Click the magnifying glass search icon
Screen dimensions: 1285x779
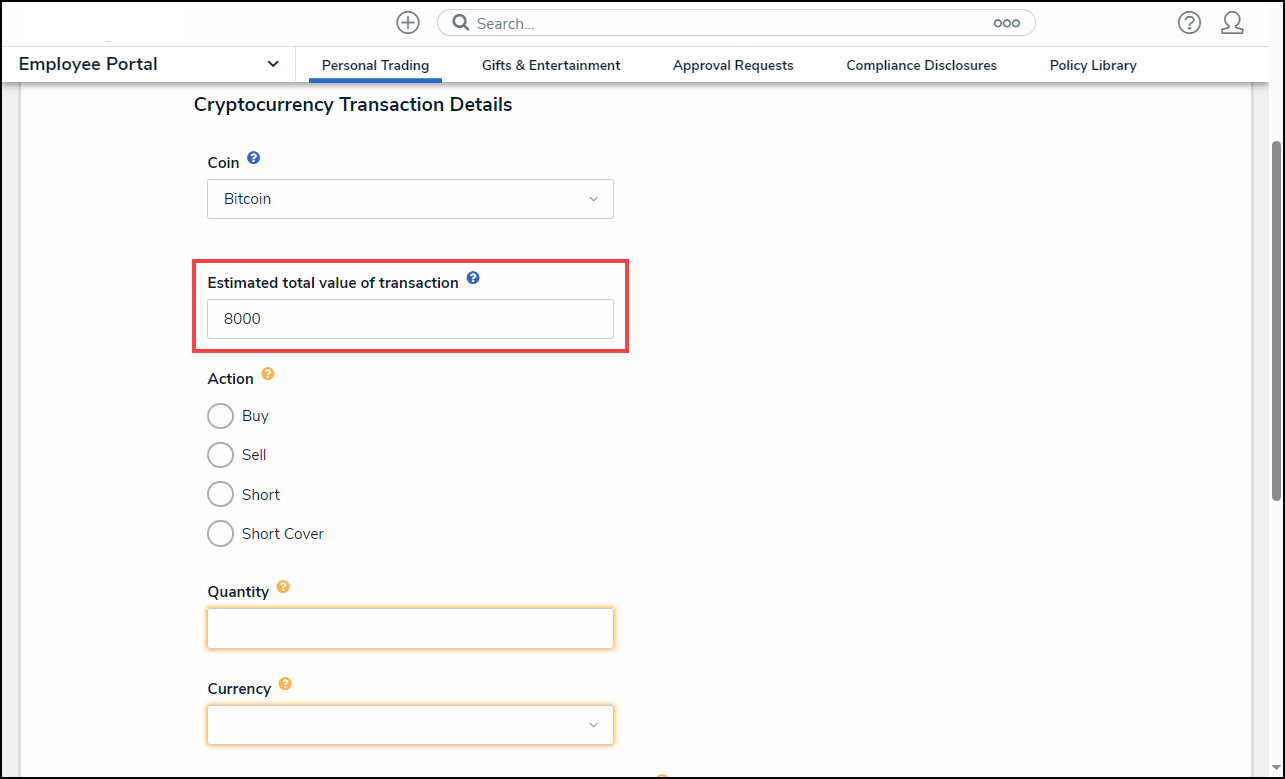[461, 23]
